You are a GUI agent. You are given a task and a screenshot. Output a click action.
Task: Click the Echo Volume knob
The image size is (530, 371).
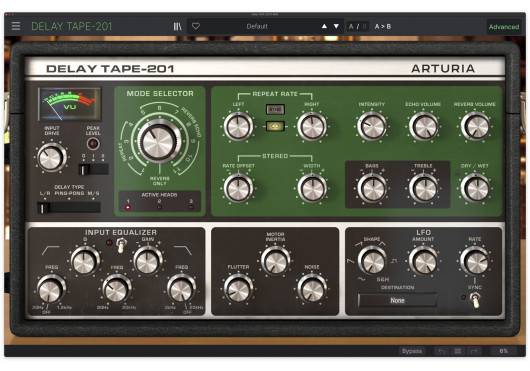[x=423, y=126]
